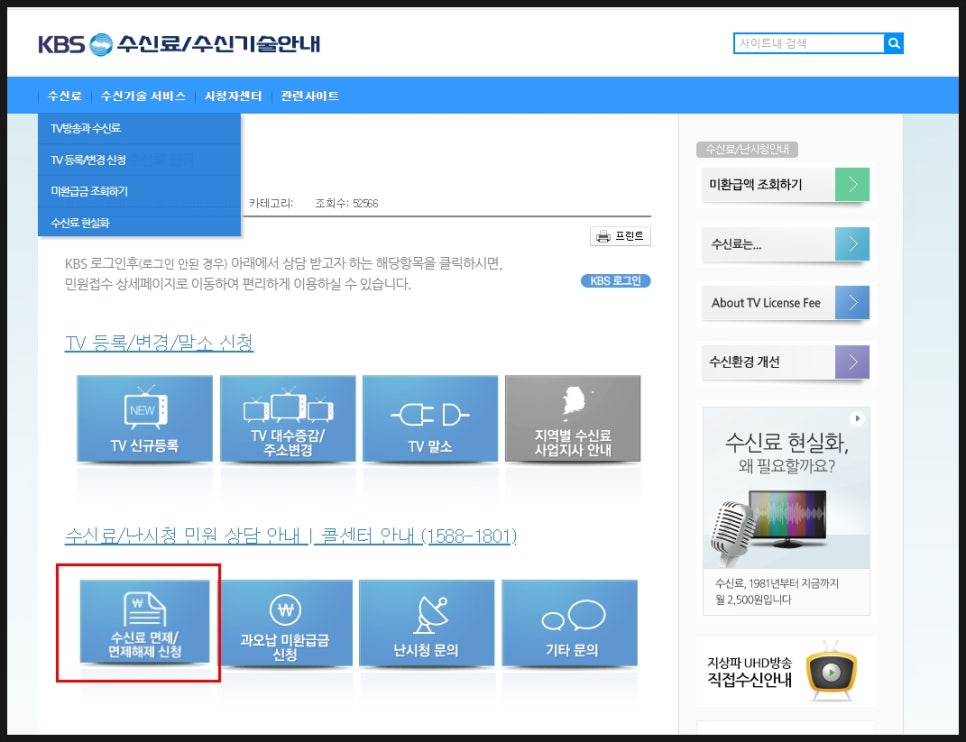This screenshot has width=966, height=742.
Task: Select TV방송과 수신료 dropdown item
Action: [139, 128]
